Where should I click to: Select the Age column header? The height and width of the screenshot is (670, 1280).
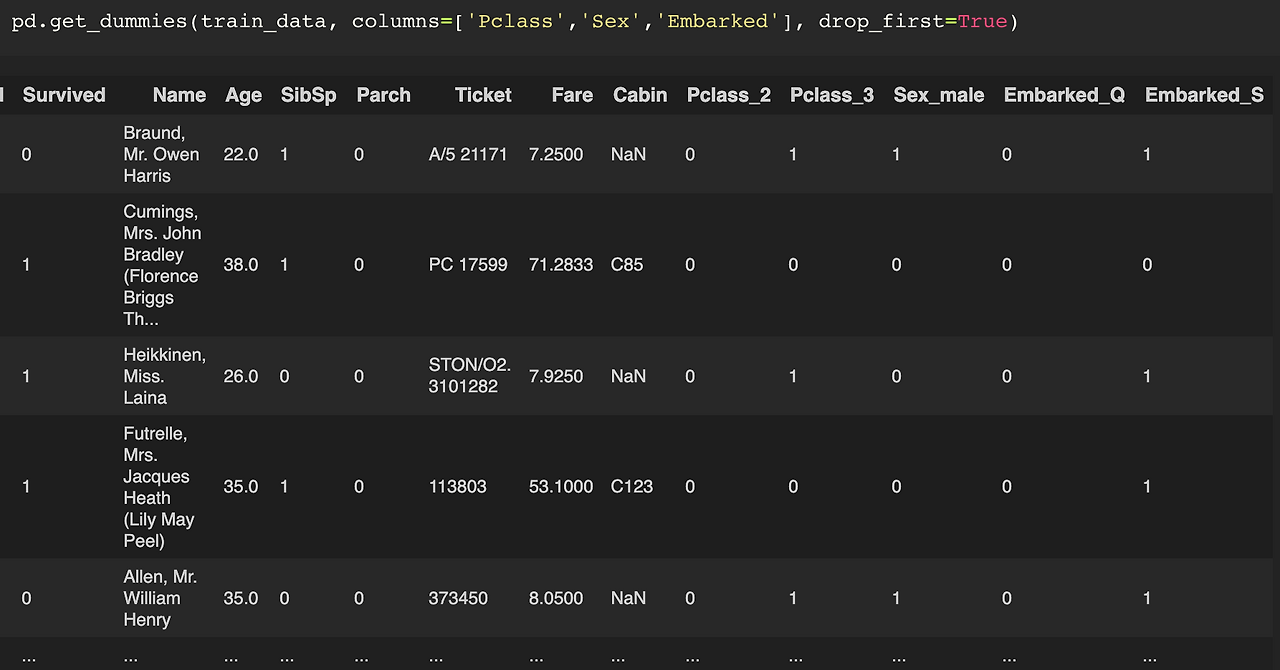[x=243, y=95]
